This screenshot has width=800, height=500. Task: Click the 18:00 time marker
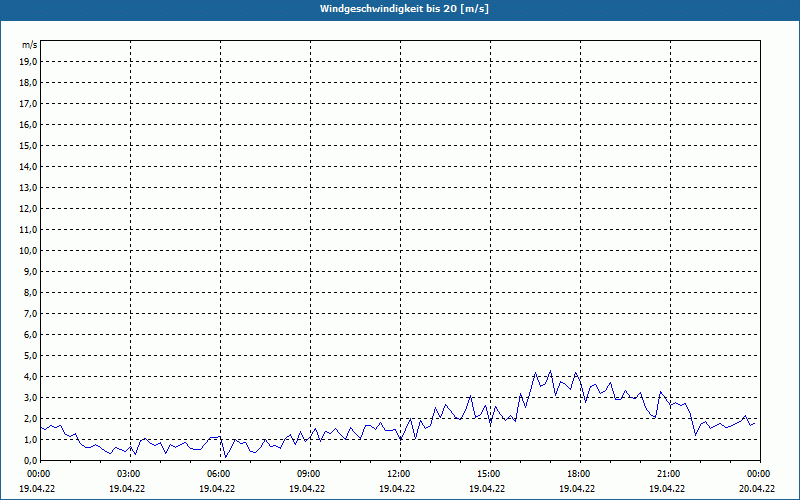coord(578,473)
